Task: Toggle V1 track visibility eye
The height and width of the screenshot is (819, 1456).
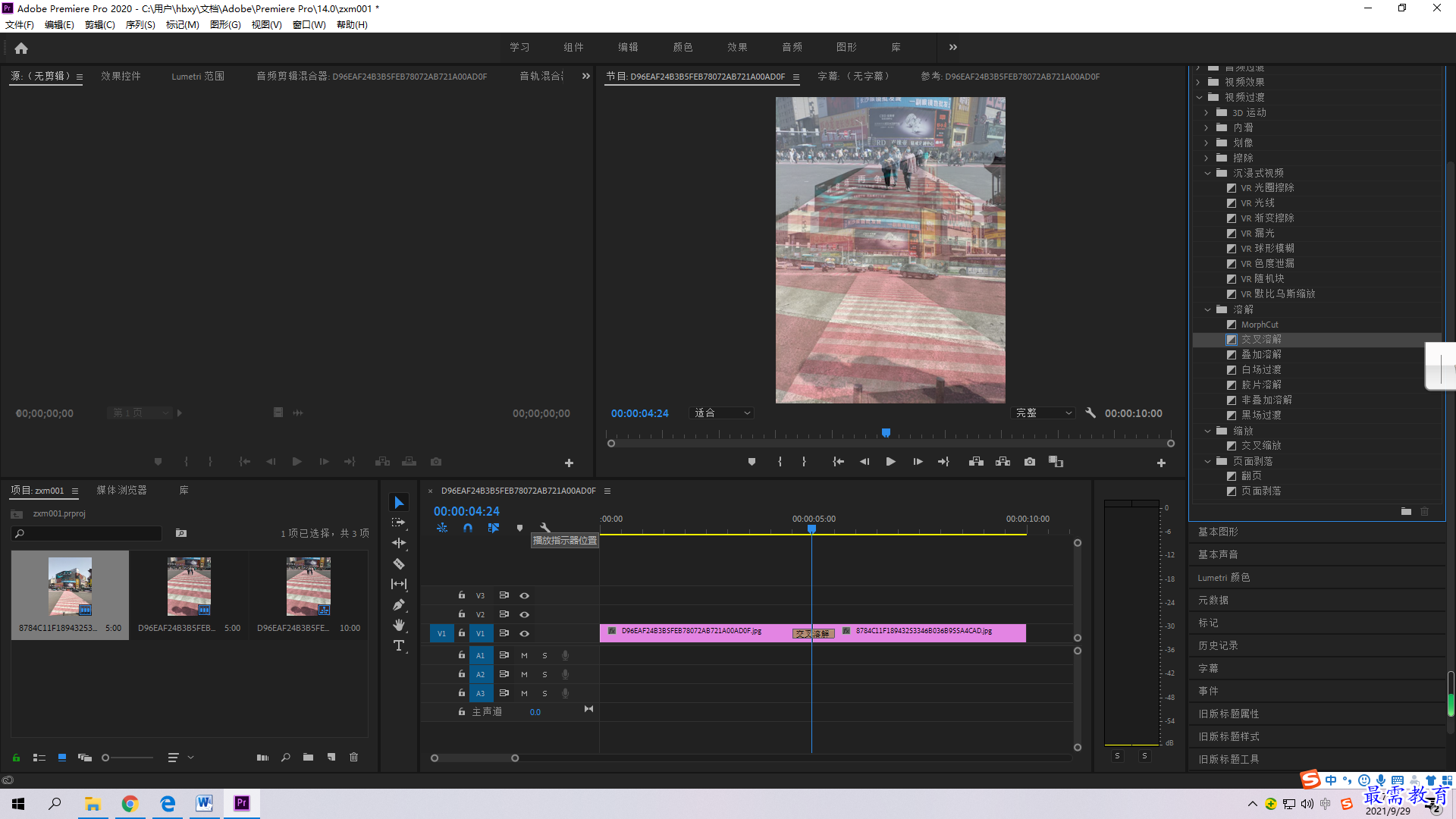Action: 524,634
